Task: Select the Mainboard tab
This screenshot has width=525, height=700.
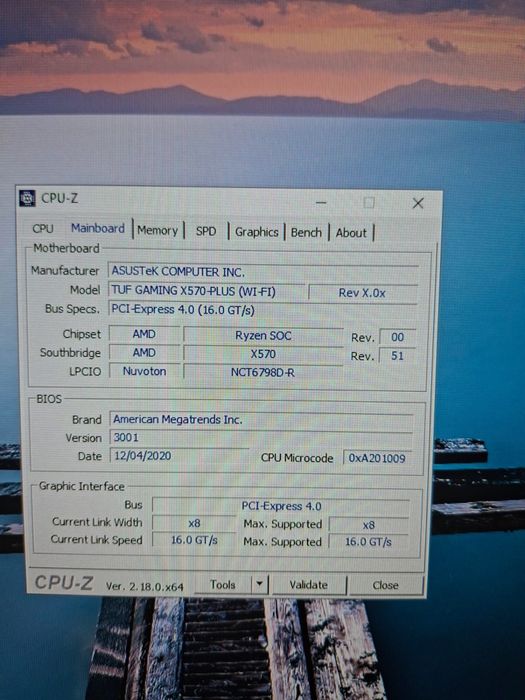Action: click(x=98, y=229)
